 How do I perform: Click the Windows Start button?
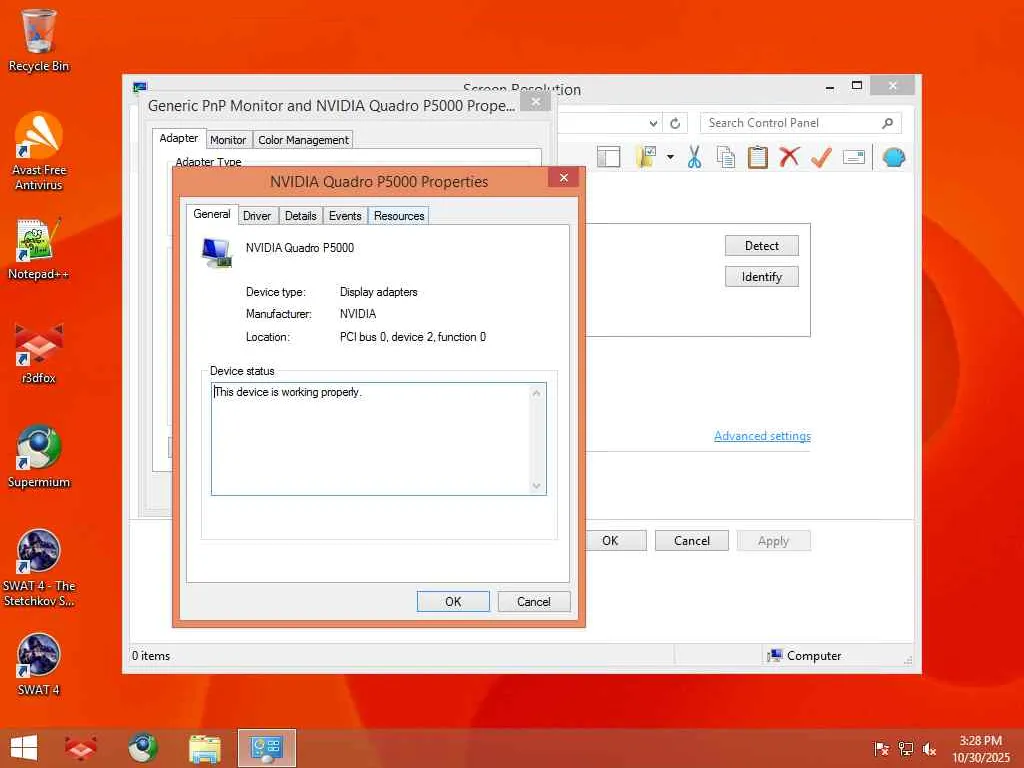24,748
